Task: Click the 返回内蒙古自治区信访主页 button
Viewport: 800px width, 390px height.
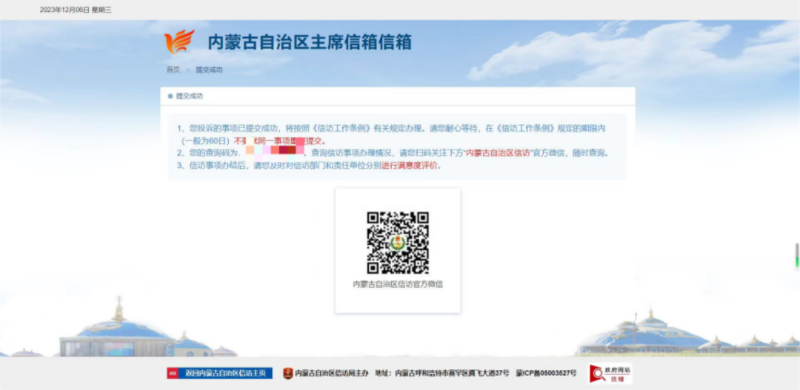Action: click(x=219, y=373)
